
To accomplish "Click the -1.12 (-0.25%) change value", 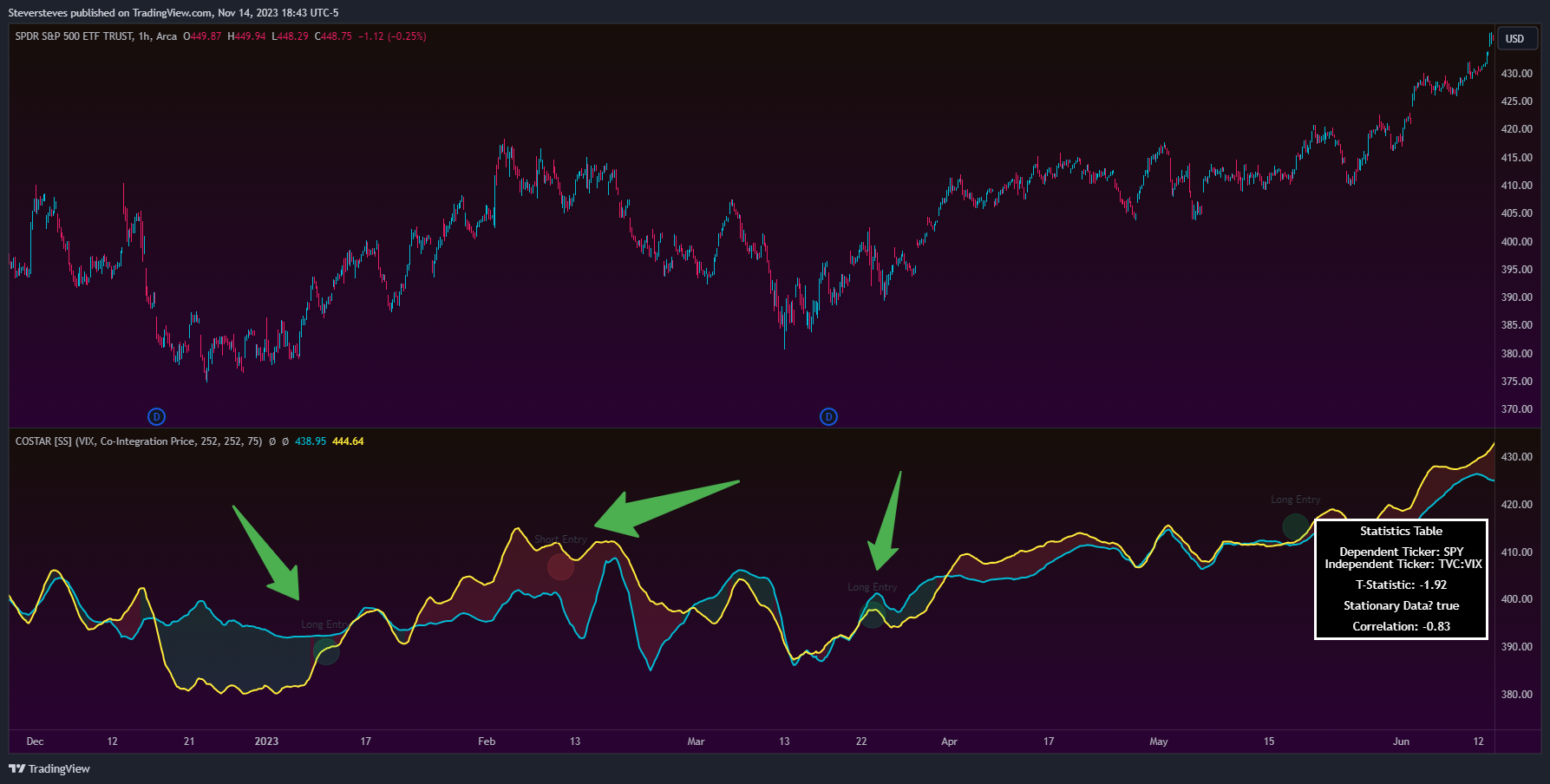I will [x=392, y=36].
